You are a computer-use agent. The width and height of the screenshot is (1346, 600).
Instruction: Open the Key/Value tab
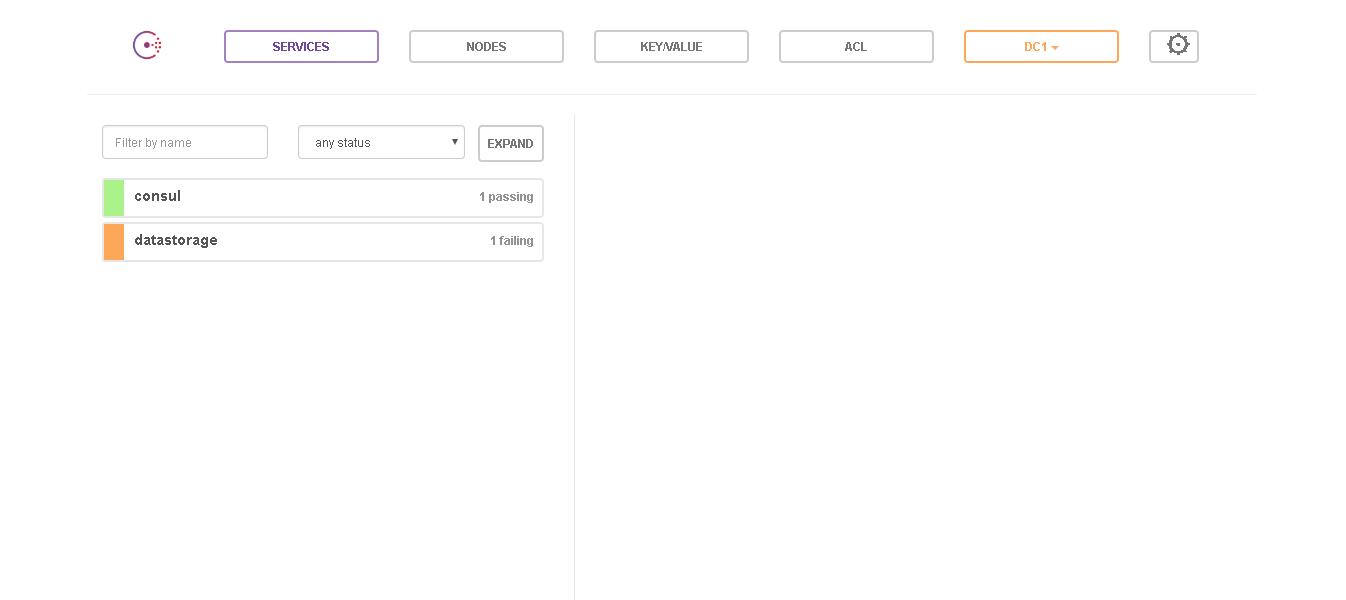[671, 46]
